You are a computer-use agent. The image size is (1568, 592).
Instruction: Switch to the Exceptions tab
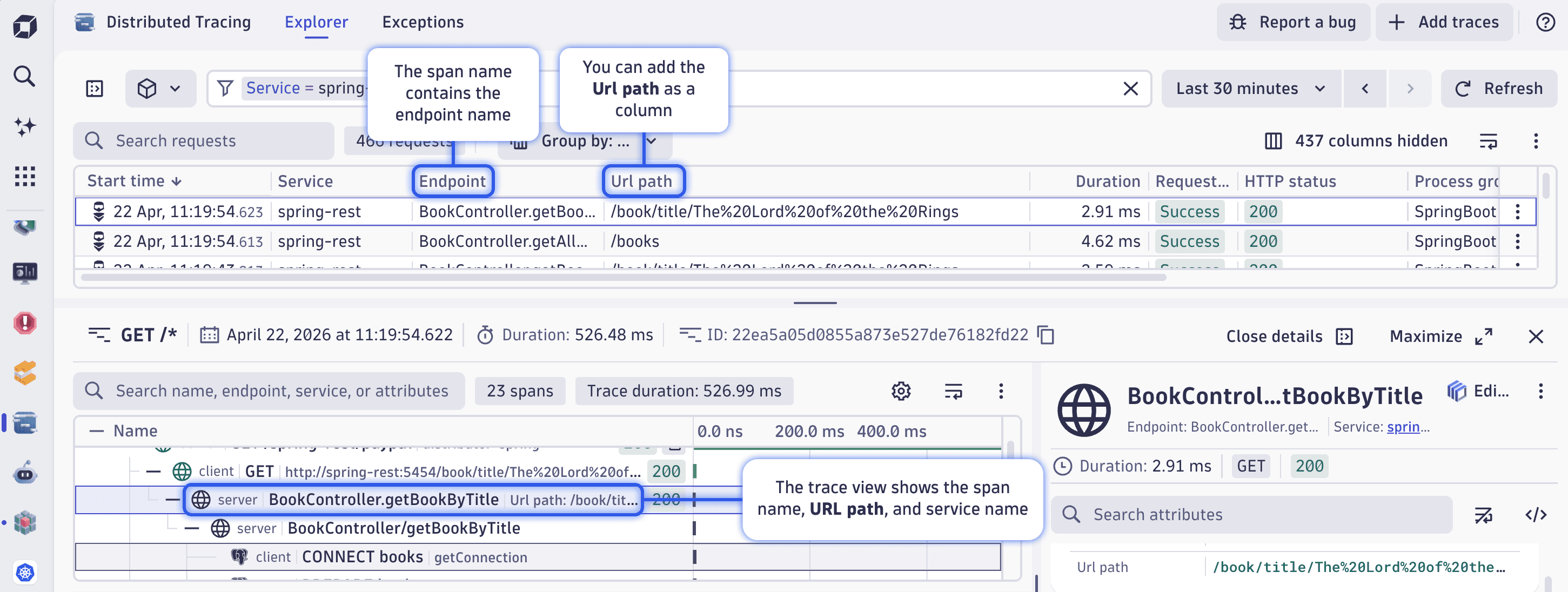coord(423,23)
